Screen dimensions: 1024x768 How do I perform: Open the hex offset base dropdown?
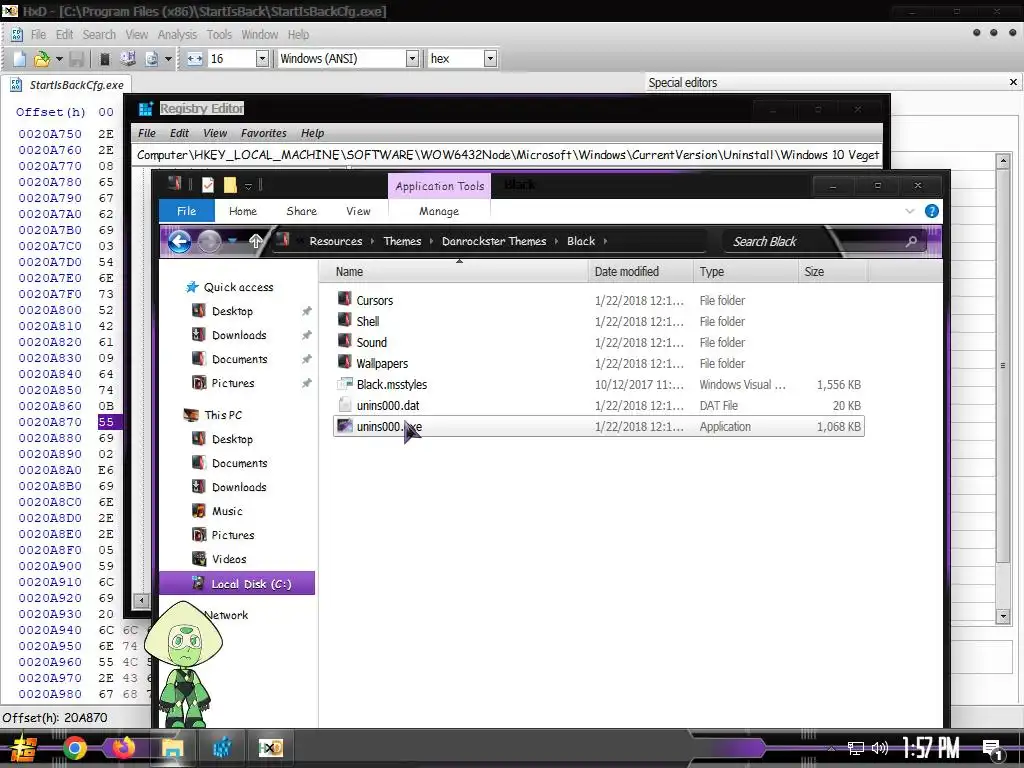point(490,59)
